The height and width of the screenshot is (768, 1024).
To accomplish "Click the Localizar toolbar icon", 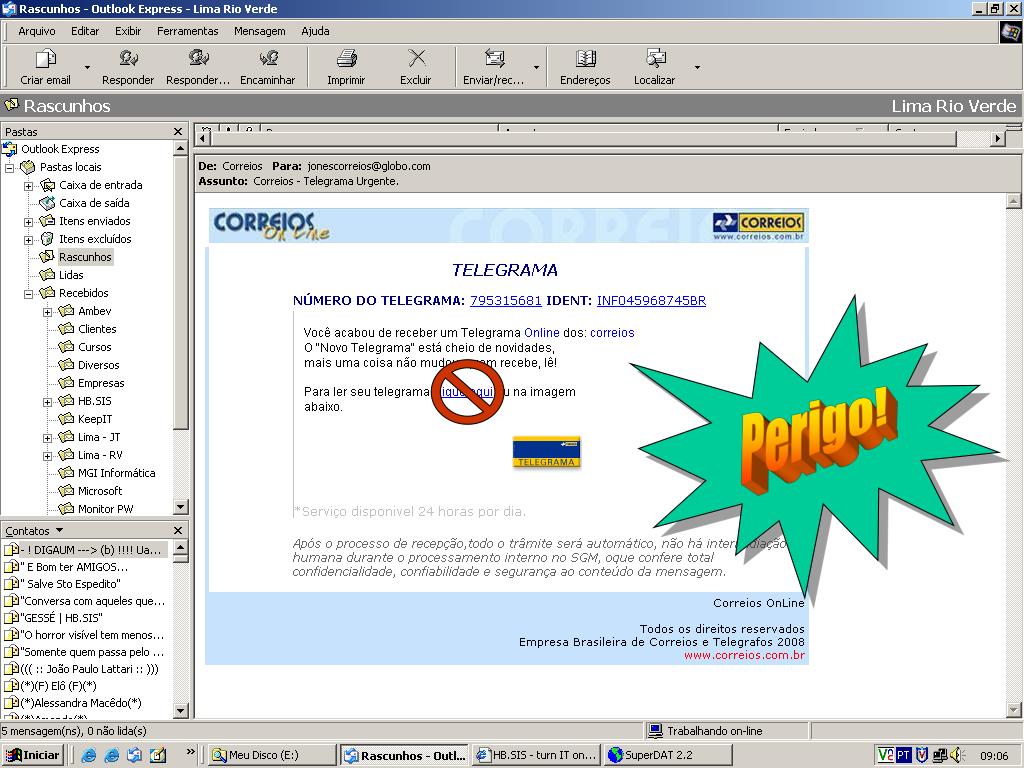I will (655, 59).
